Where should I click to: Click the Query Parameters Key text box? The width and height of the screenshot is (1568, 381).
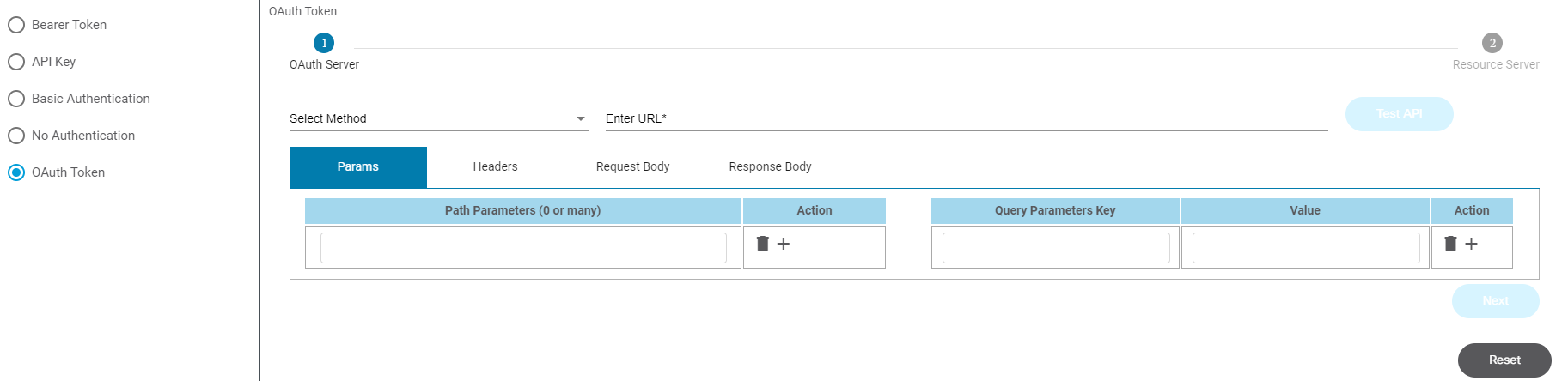point(1056,248)
